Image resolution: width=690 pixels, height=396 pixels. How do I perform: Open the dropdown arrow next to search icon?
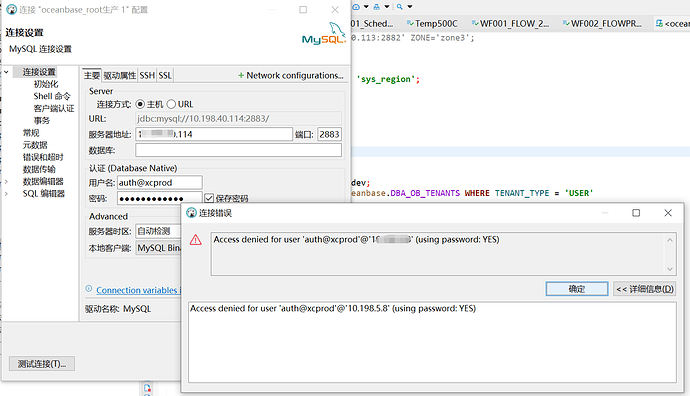[410, 7]
